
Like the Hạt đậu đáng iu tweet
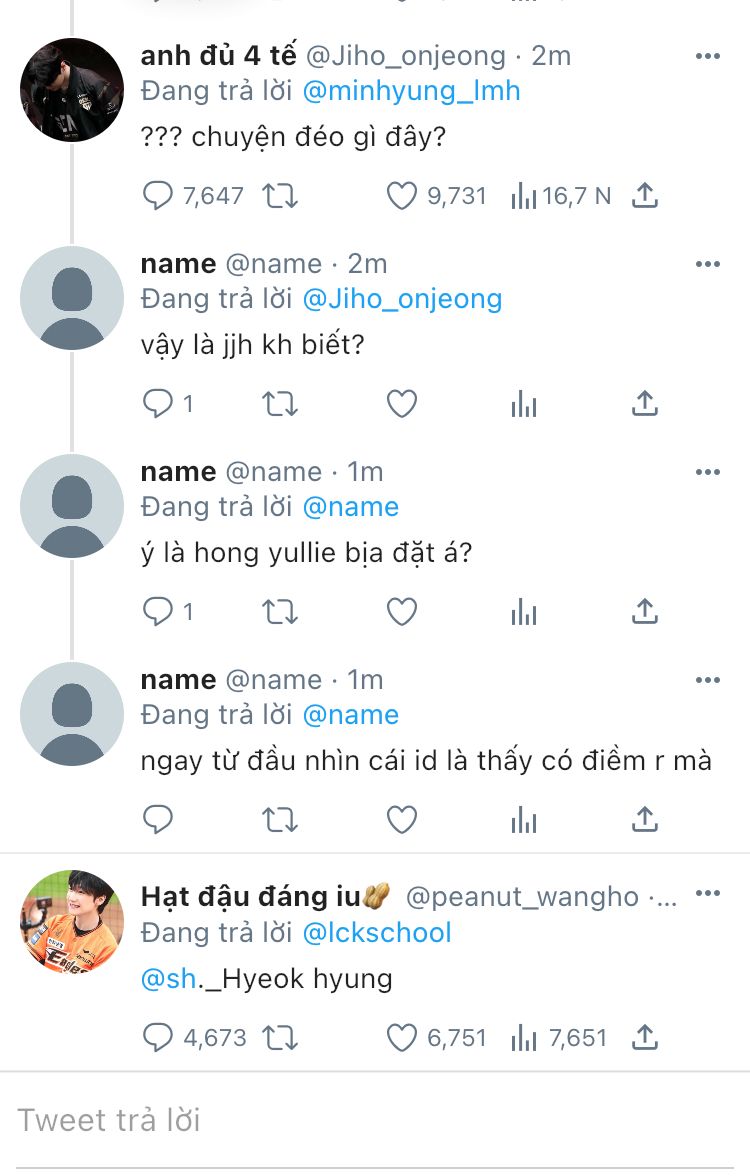tap(401, 1038)
